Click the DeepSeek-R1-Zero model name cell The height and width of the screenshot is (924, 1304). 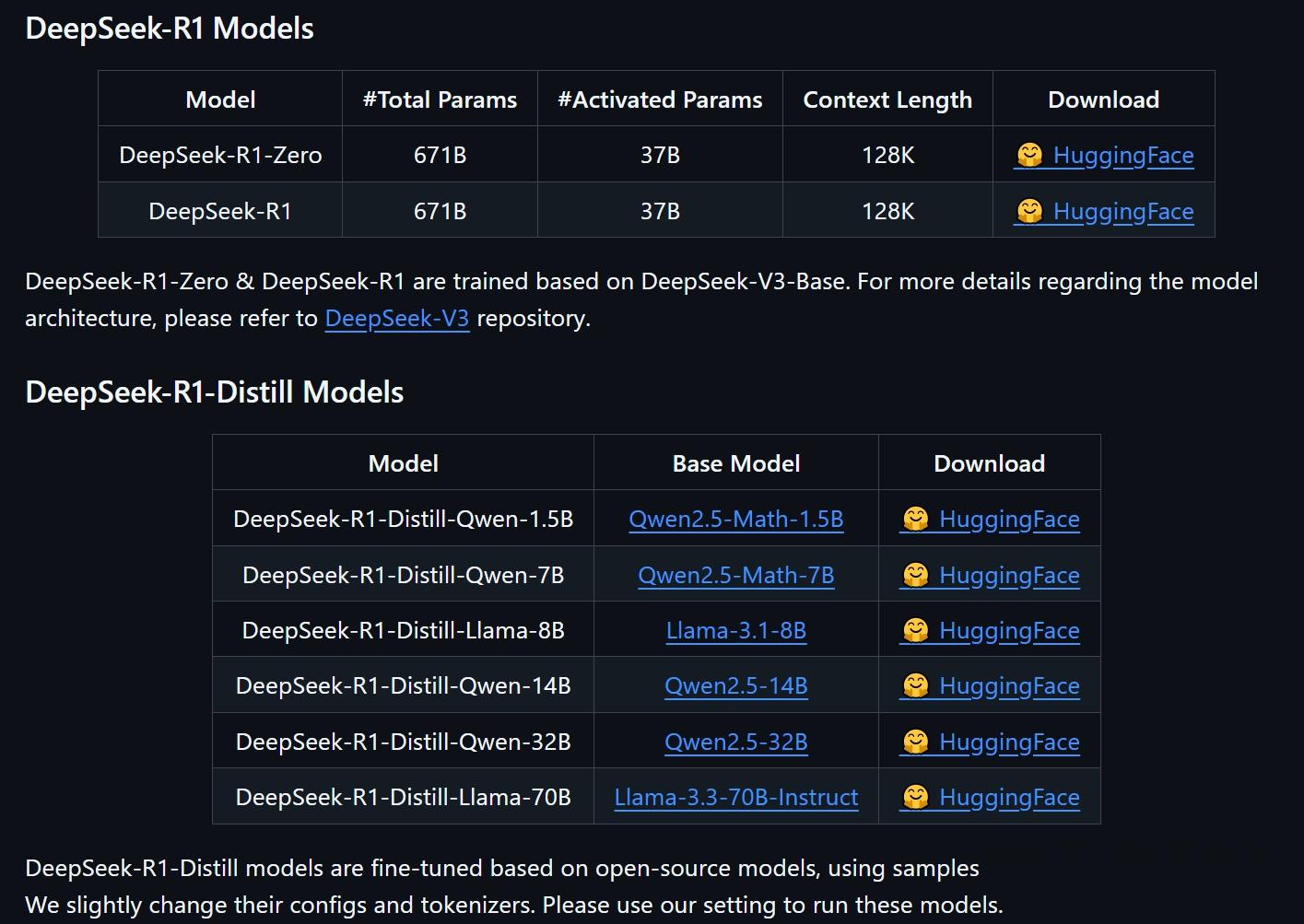tap(220, 155)
